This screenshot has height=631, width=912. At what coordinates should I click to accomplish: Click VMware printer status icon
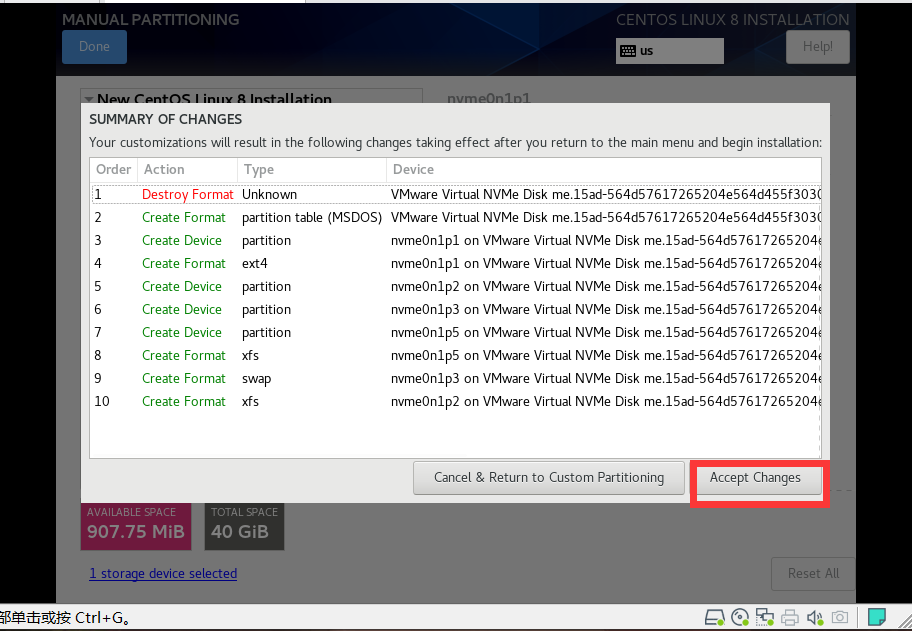click(x=790, y=617)
